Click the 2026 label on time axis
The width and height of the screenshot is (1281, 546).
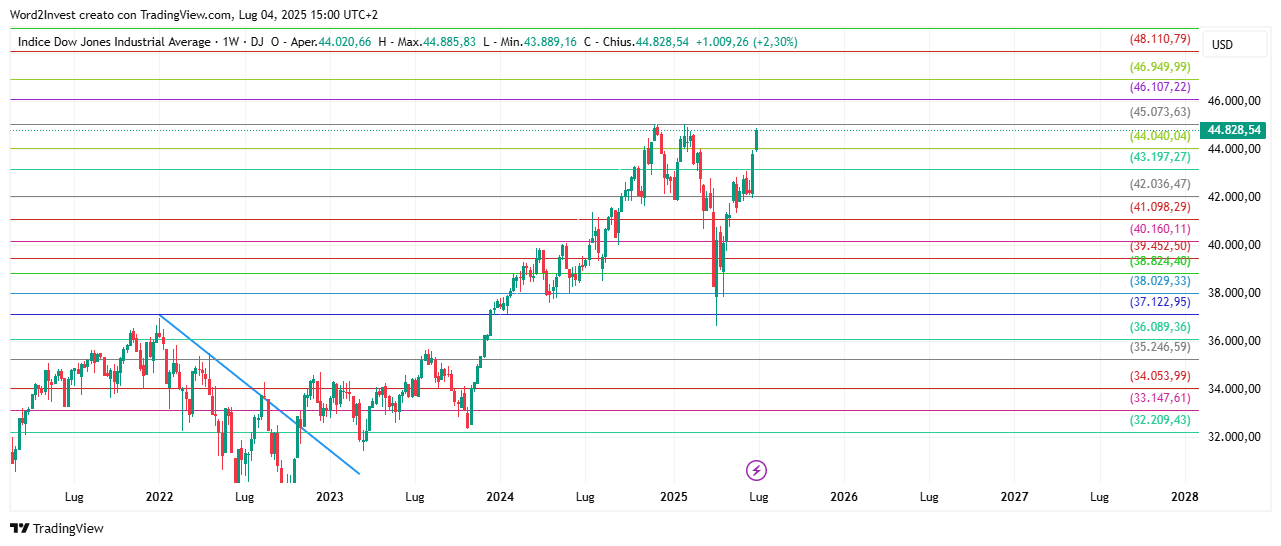(843, 497)
